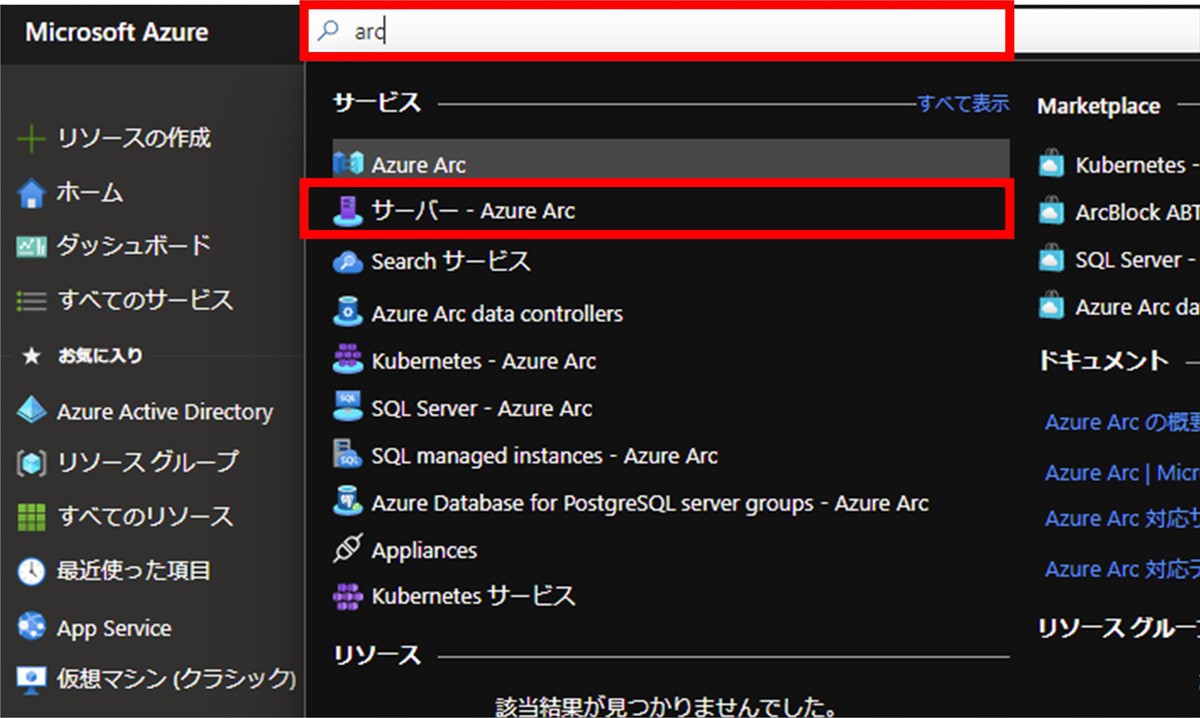1200x718 pixels.
Task: Open Azure Arc の概要 document link
Action: [1122, 422]
